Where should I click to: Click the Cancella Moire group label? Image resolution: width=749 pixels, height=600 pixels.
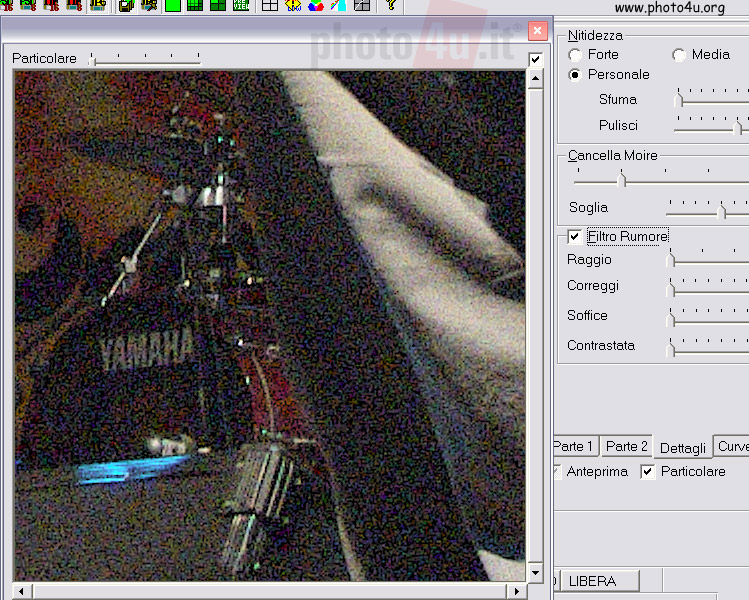pos(613,155)
